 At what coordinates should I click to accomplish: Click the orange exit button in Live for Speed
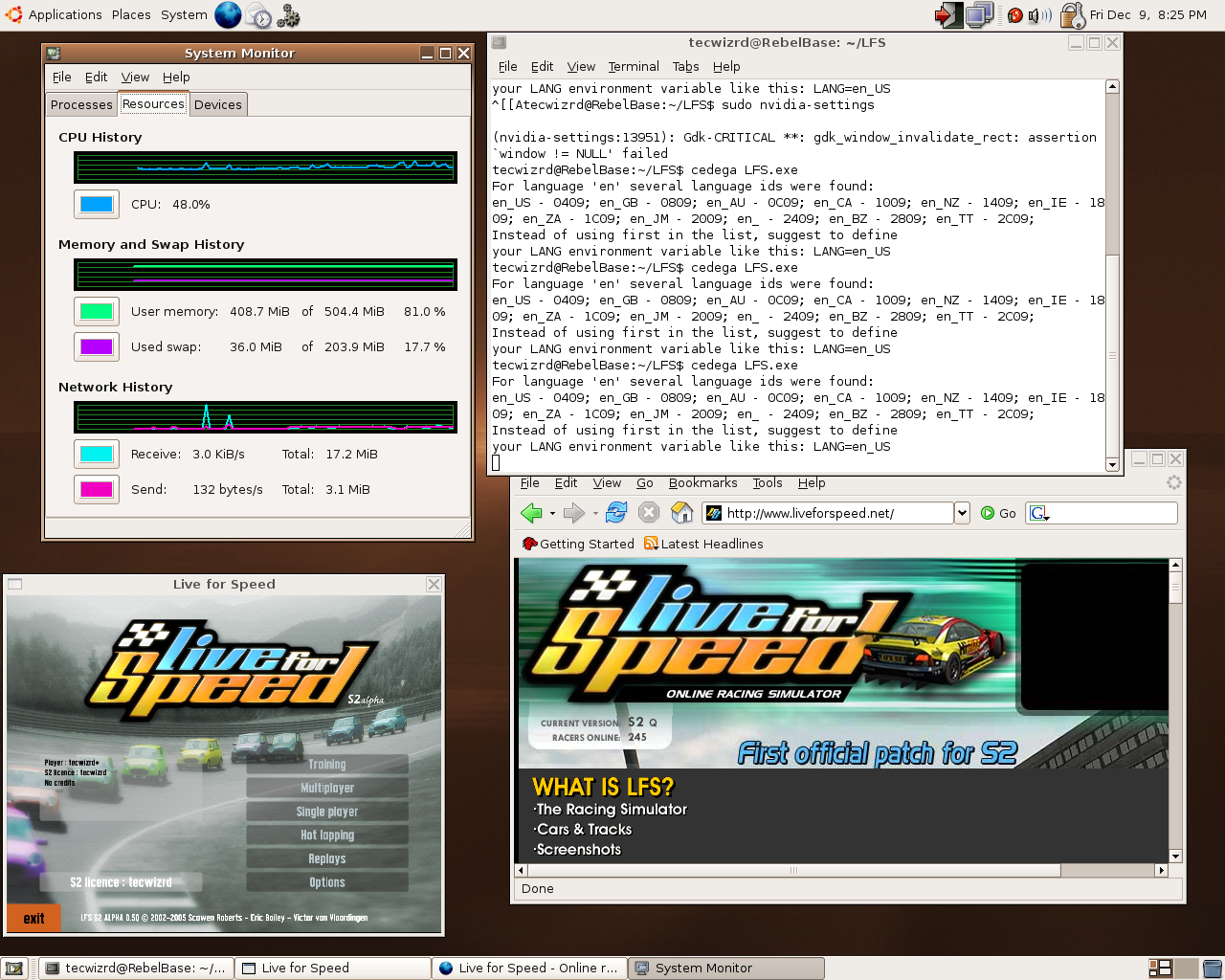click(x=34, y=918)
